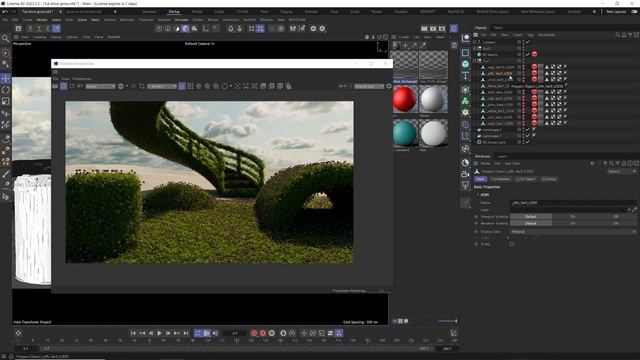Adjust material preview size slider

448,321
